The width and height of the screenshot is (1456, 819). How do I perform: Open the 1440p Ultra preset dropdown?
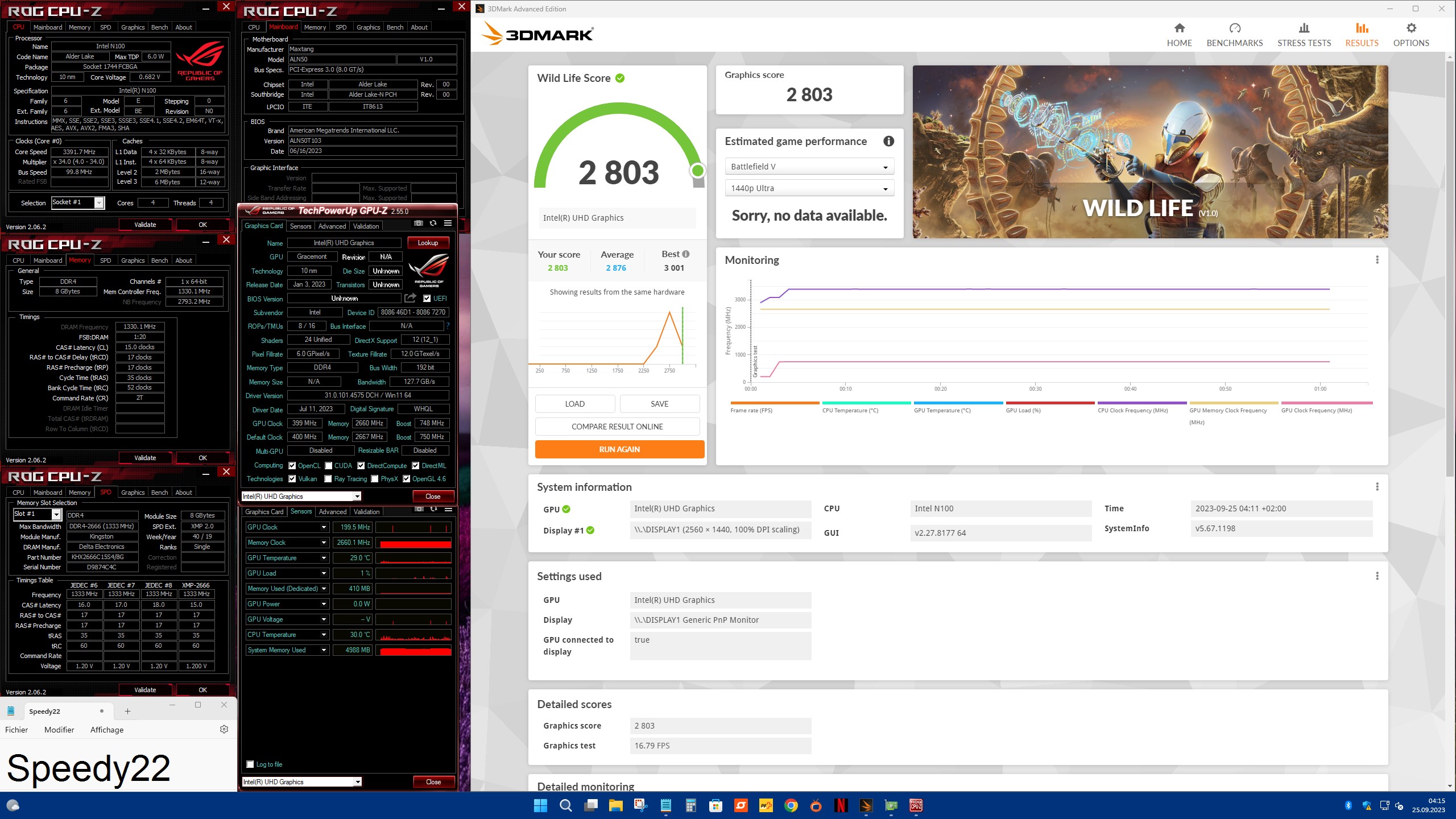(x=809, y=188)
